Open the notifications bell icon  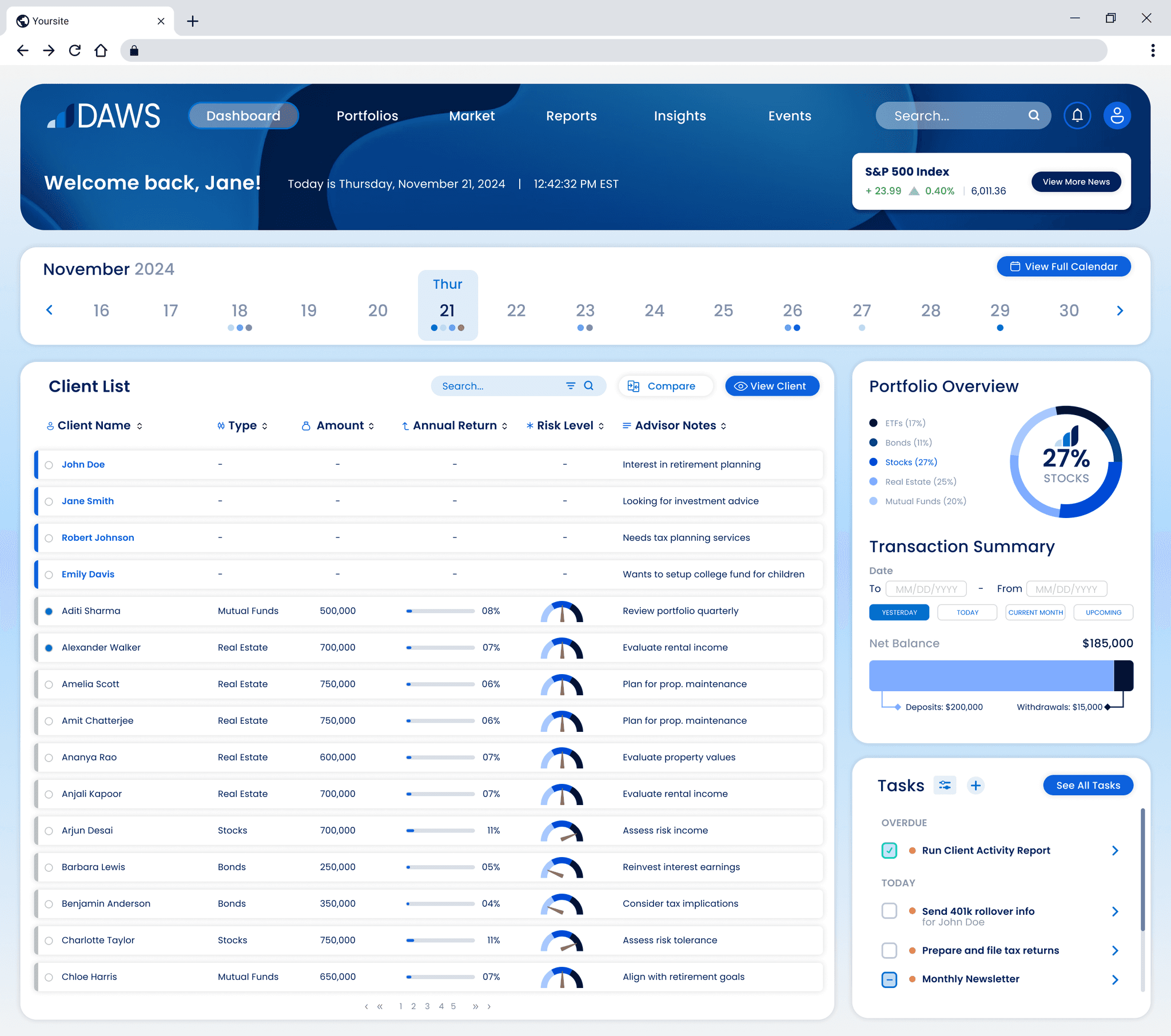coord(1077,115)
